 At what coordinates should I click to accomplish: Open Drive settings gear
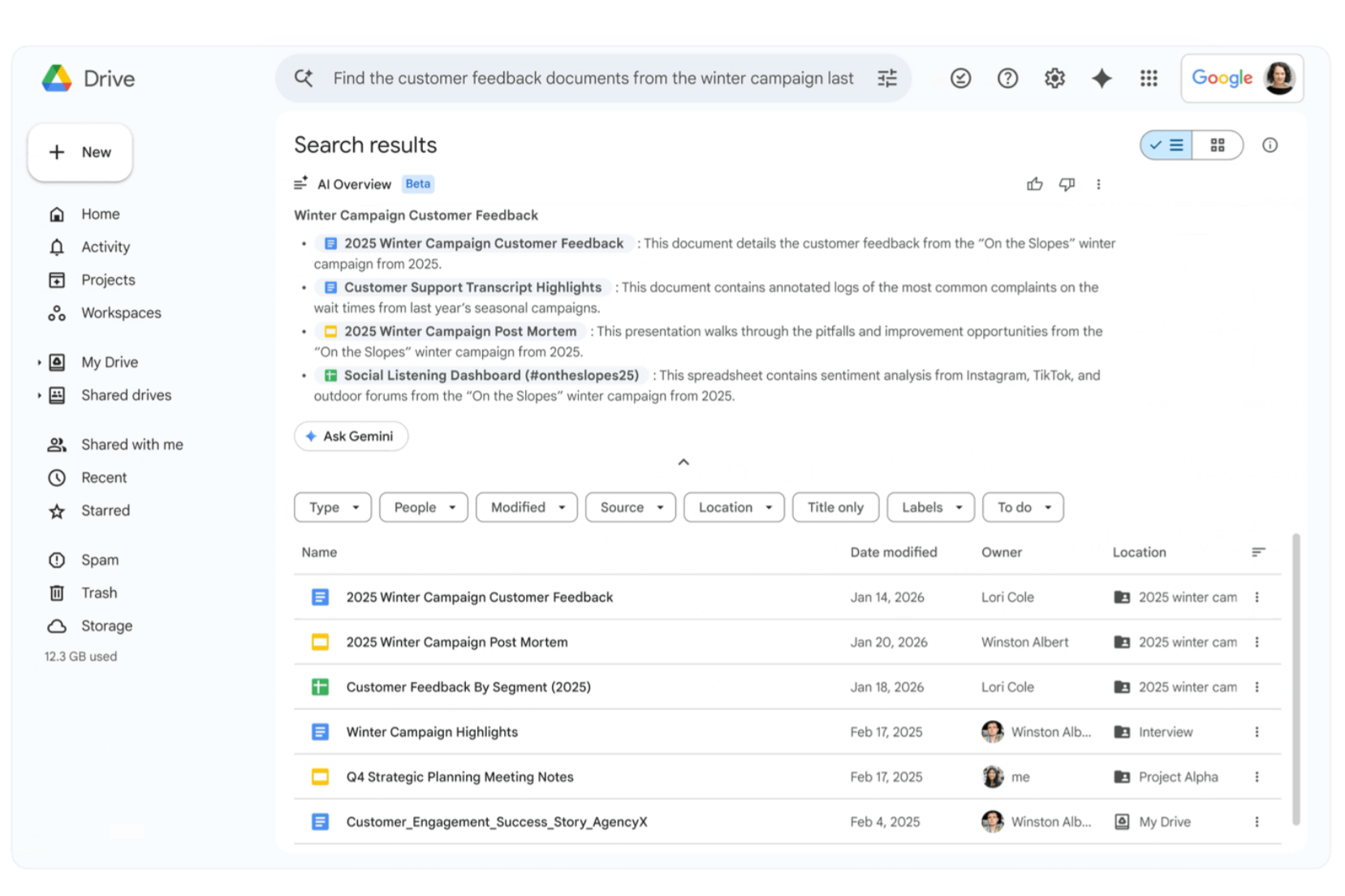click(1054, 78)
